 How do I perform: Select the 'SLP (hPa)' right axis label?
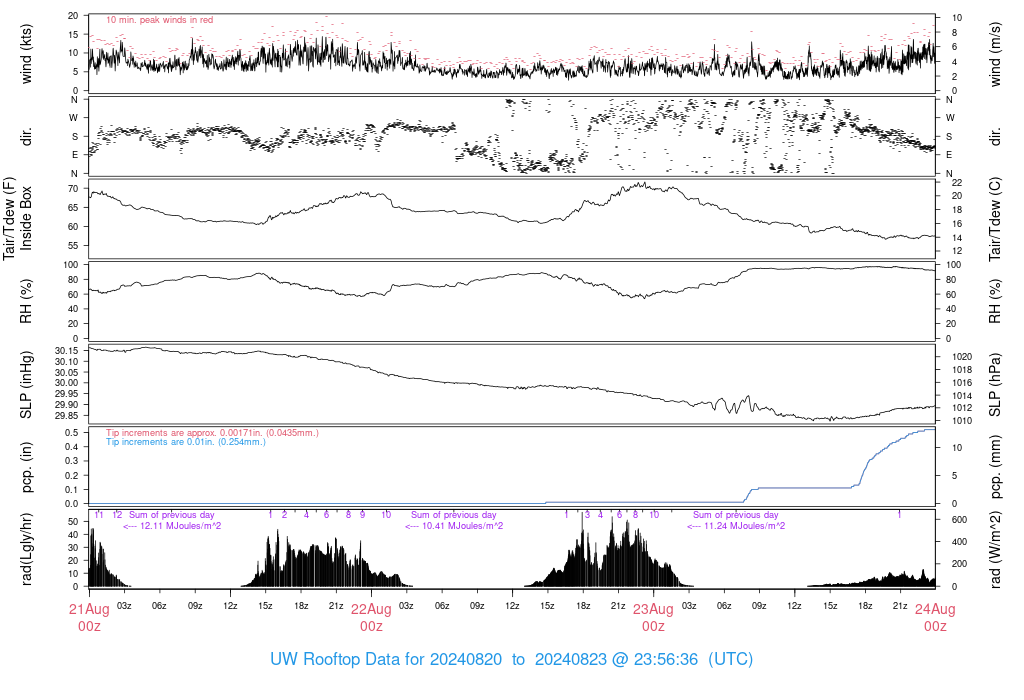995,385
